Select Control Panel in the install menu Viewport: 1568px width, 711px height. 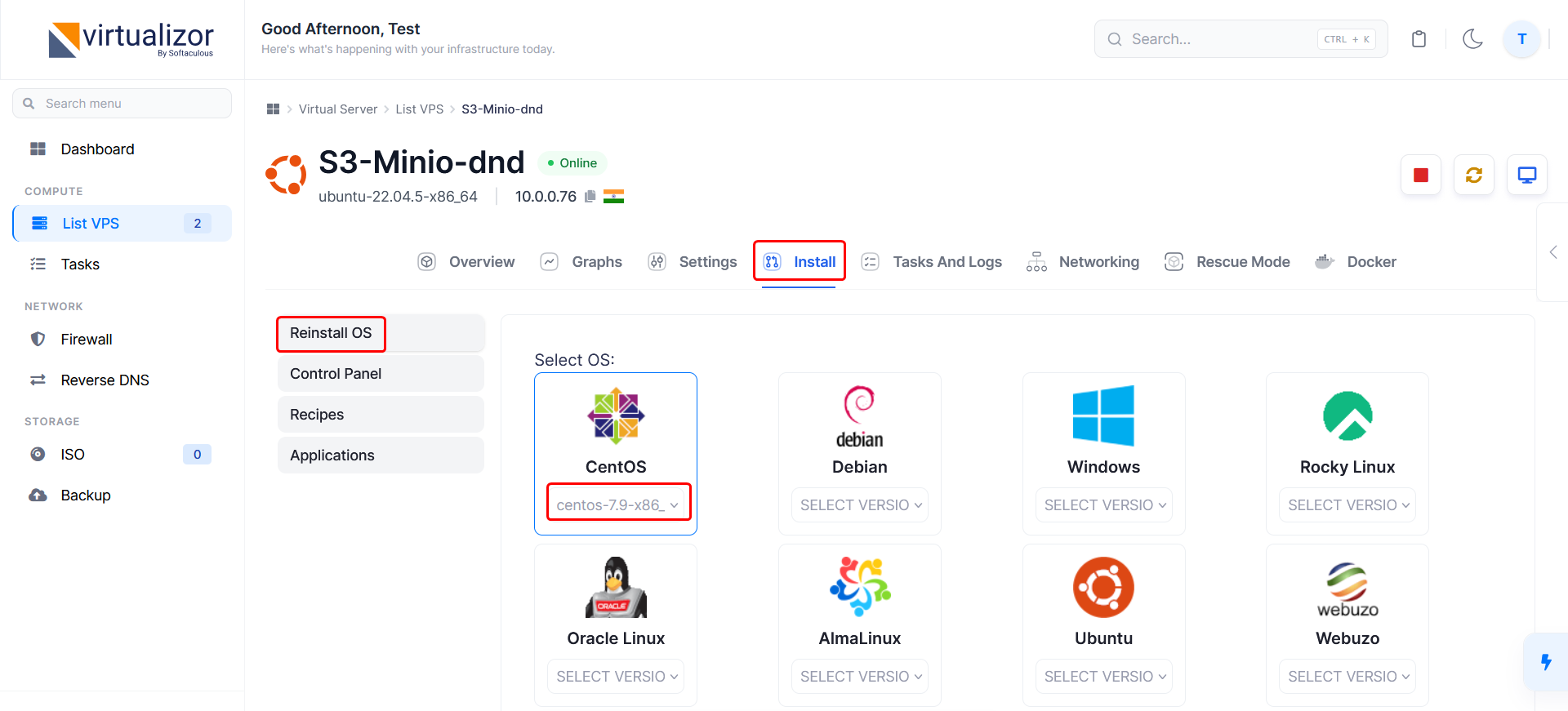pyautogui.click(x=381, y=374)
